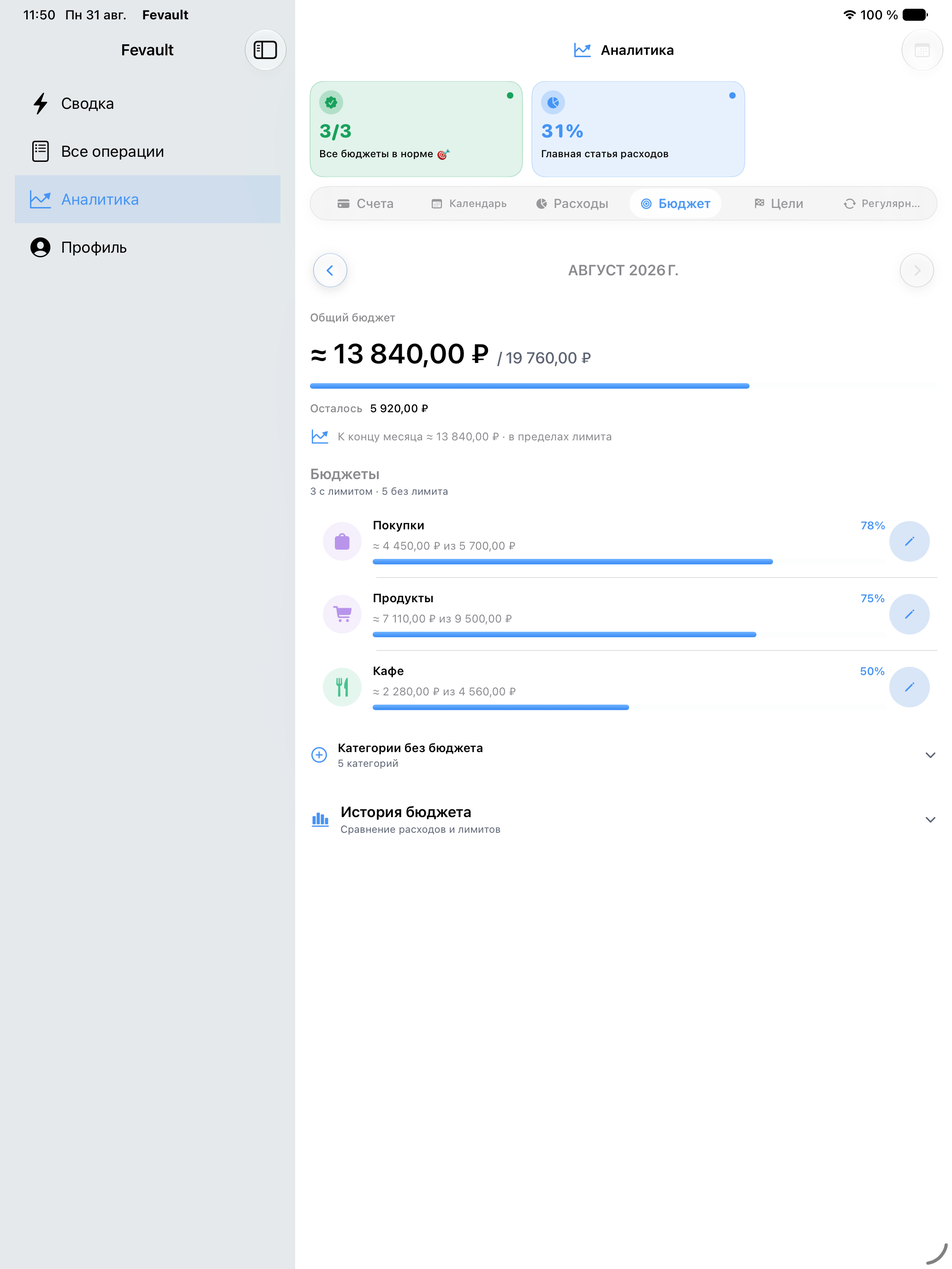Image resolution: width=952 pixels, height=1269 pixels.
Task: Switch to the Расходы tab
Action: [x=571, y=203]
